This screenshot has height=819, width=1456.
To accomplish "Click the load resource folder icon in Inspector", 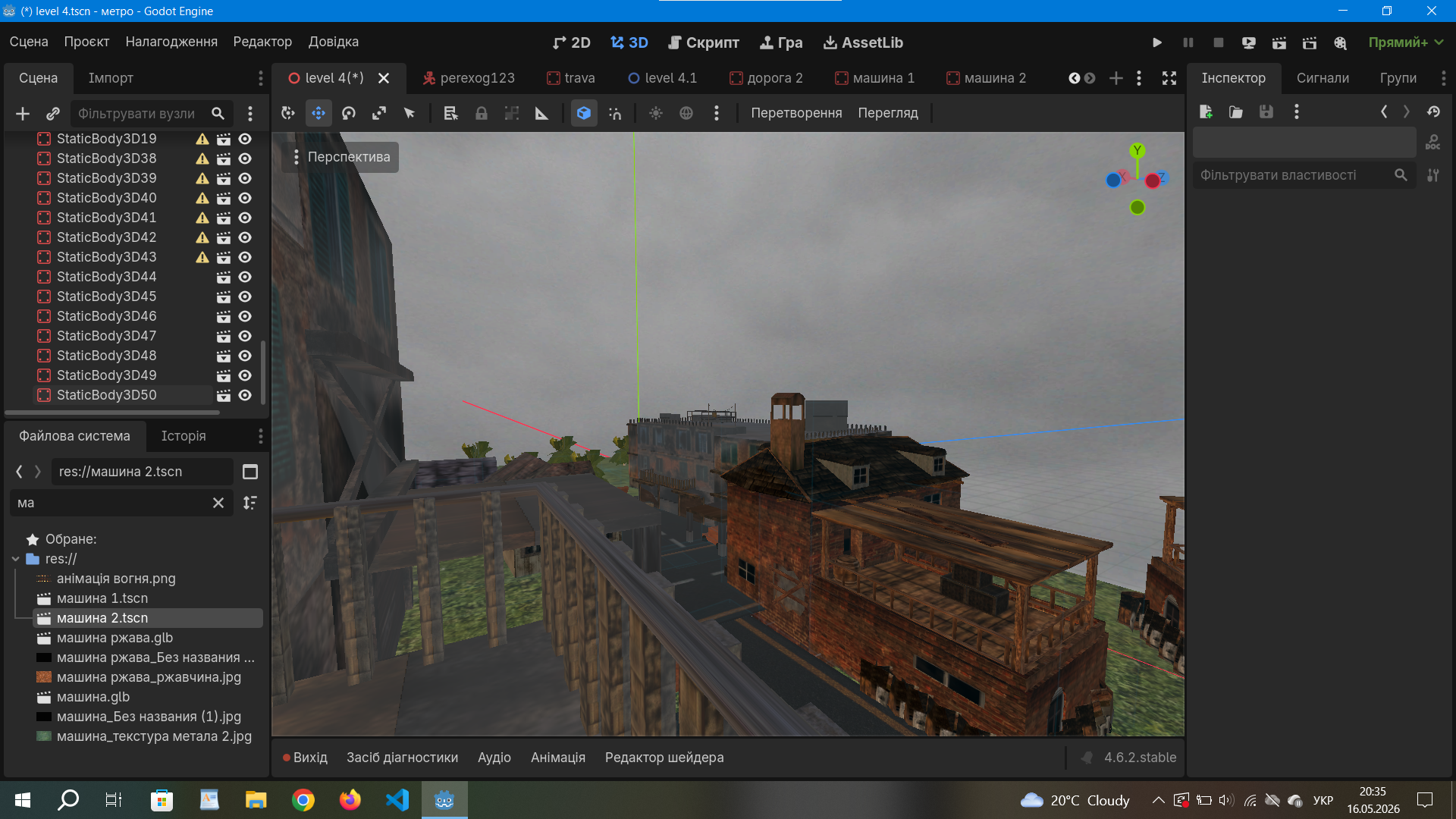I will (1236, 112).
